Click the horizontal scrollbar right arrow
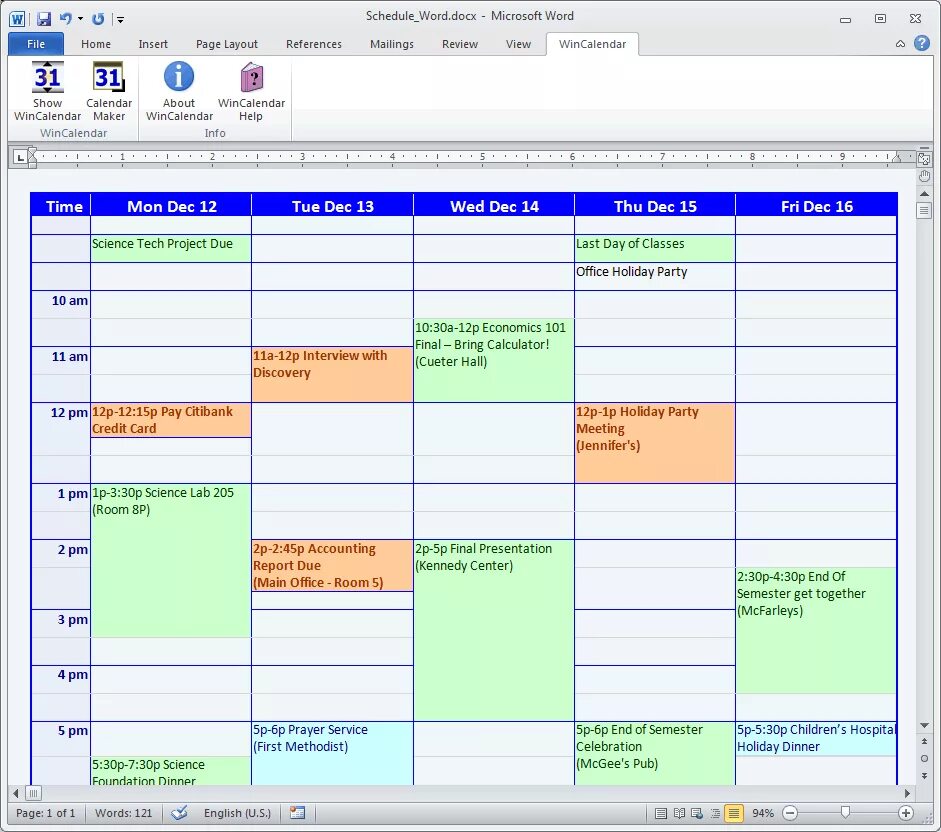The width and height of the screenshot is (941, 832). click(907, 794)
